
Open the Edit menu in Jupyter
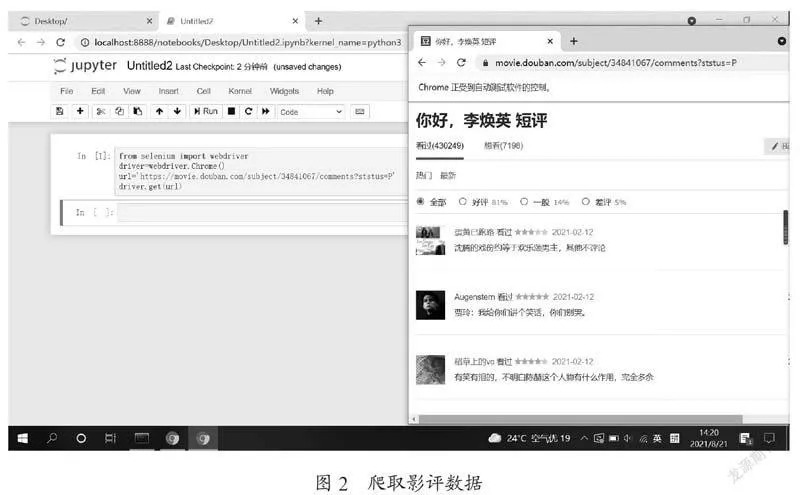(98, 91)
